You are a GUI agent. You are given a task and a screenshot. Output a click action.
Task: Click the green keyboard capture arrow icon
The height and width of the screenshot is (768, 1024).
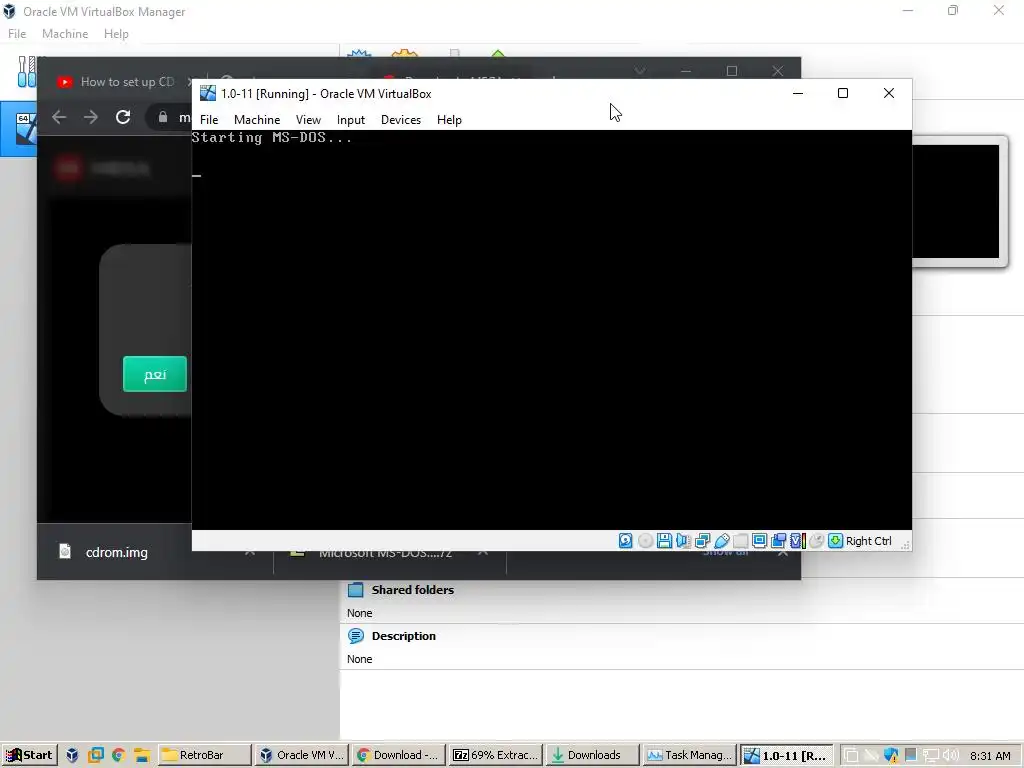(x=835, y=541)
